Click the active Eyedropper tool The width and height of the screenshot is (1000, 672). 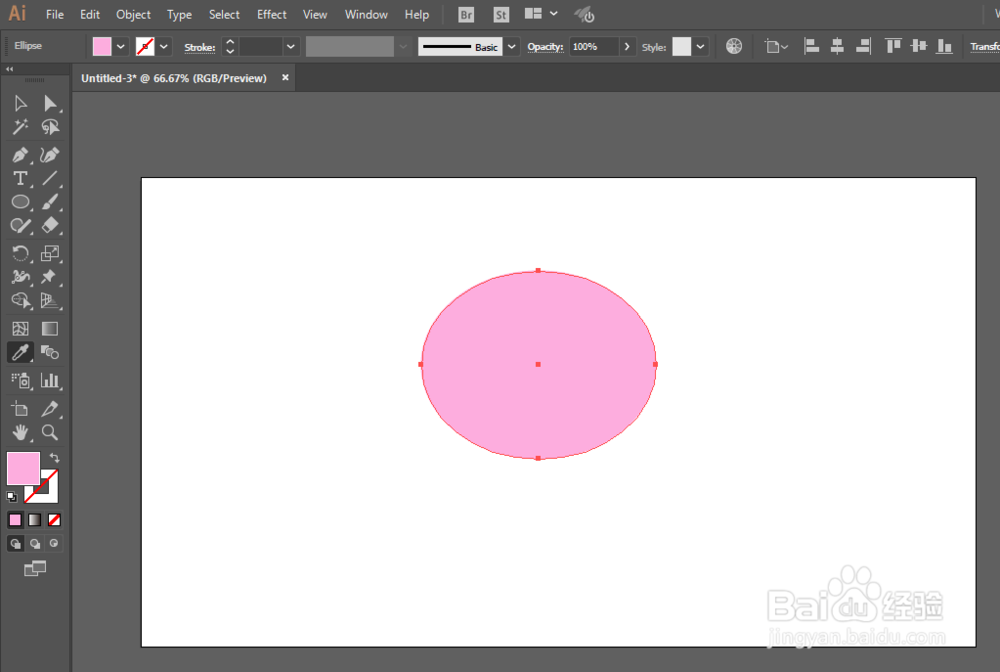click(20, 352)
